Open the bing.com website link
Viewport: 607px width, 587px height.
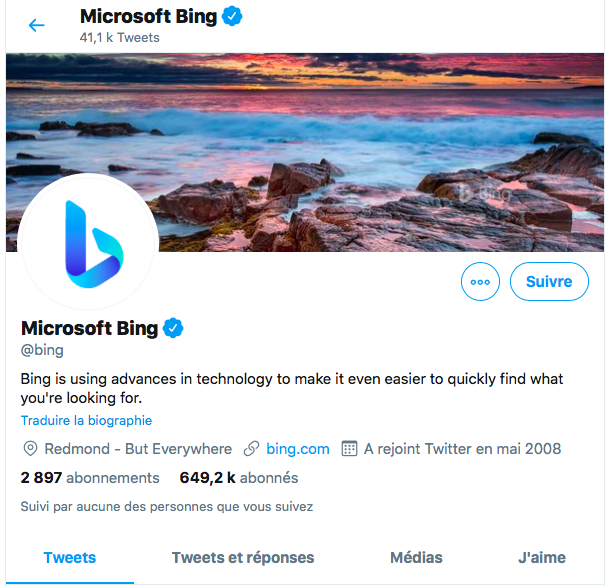click(x=298, y=449)
